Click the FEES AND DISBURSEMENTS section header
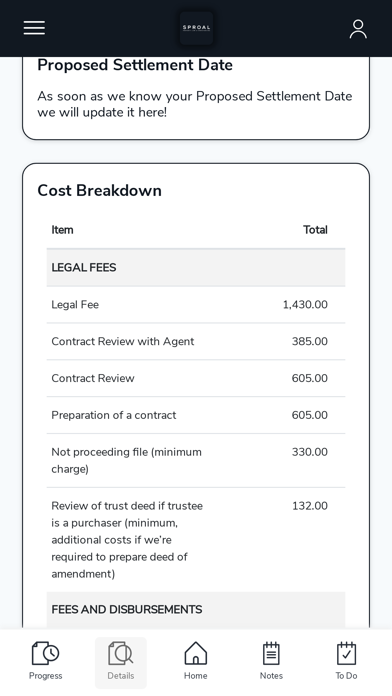 tap(196, 609)
